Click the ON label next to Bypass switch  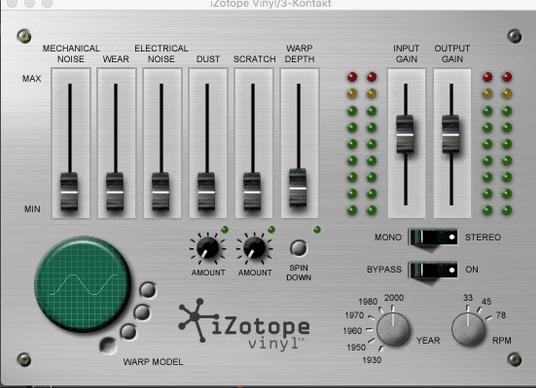tap(472, 270)
